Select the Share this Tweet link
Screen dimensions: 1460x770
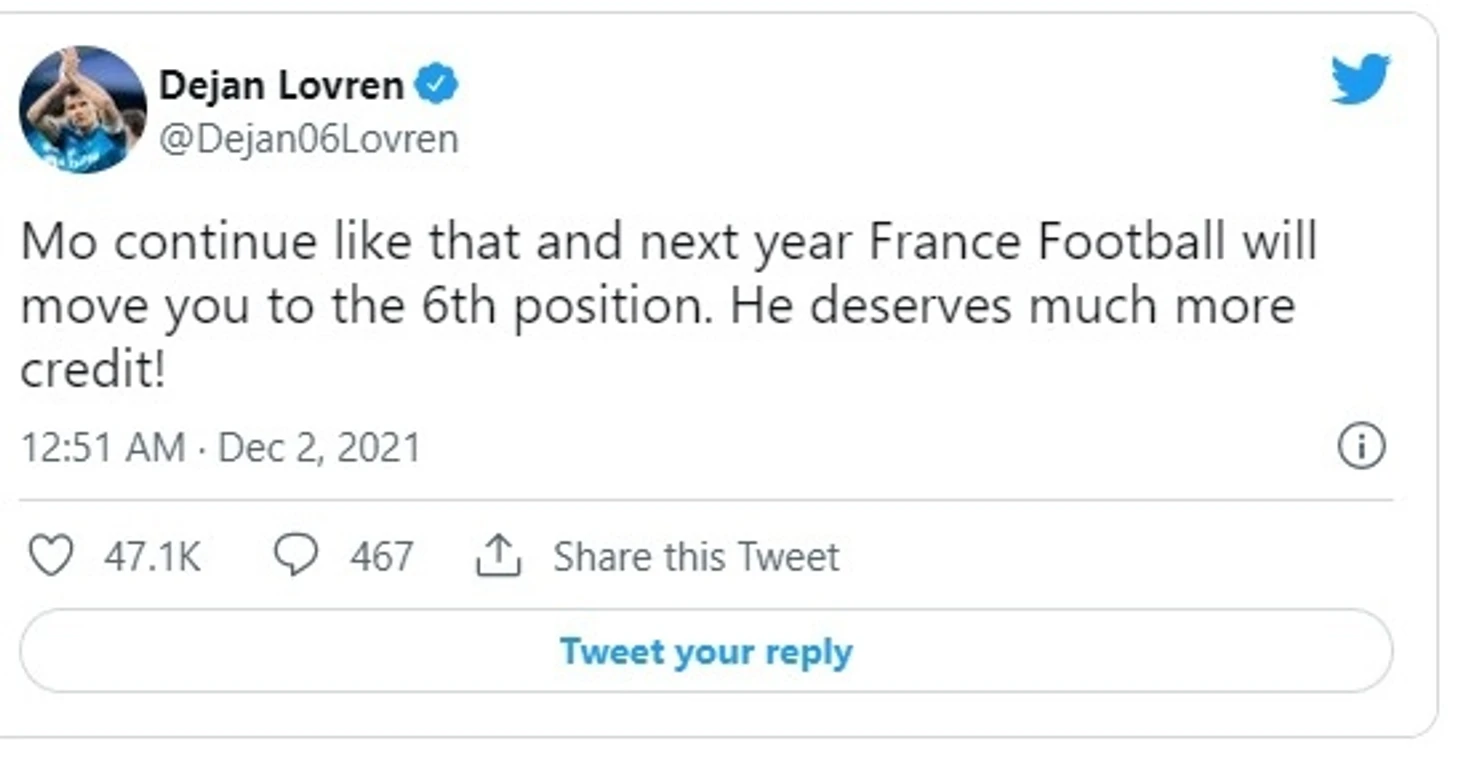pos(696,557)
